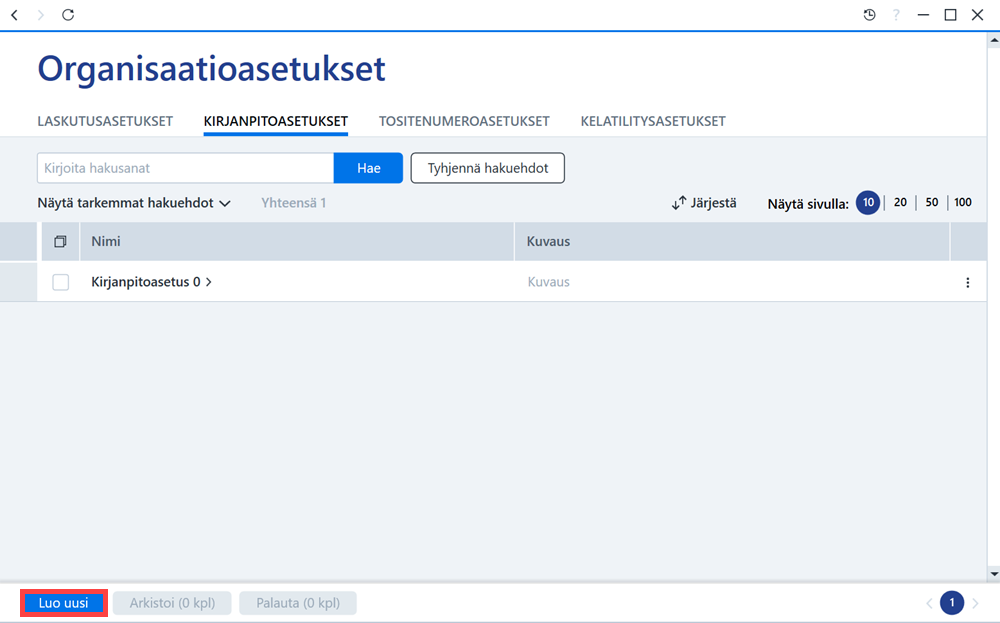
Task: Switch to Laskutusasetukset tab
Action: (x=105, y=121)
